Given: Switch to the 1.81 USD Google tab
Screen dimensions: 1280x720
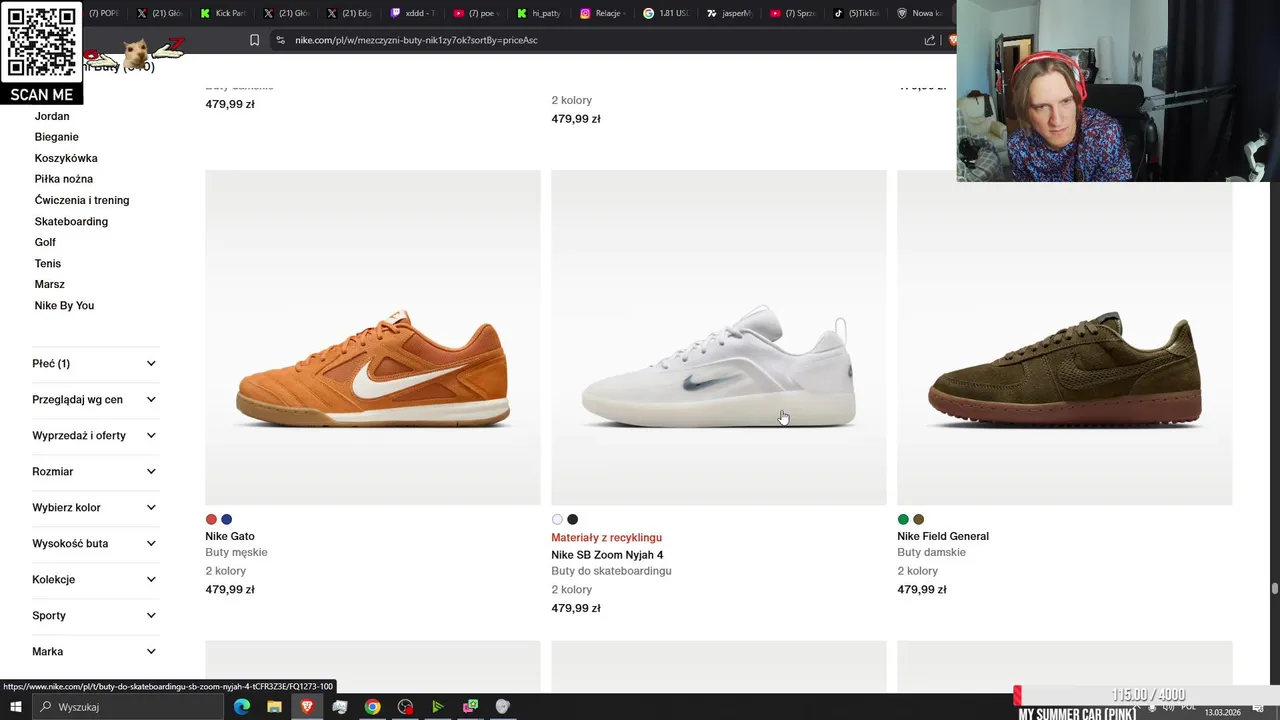Looking at the screenshot, I should coord(666,13).
